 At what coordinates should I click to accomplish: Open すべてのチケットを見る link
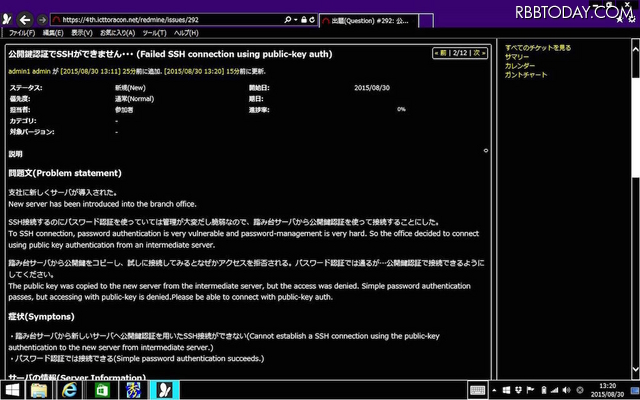538,48
